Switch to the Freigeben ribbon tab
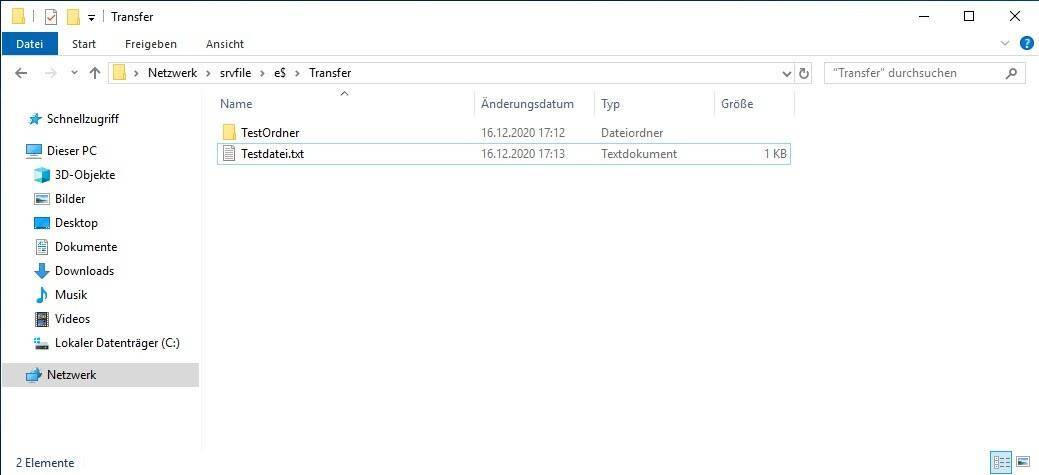This screenshot has width=1039, height=475. 150,44
